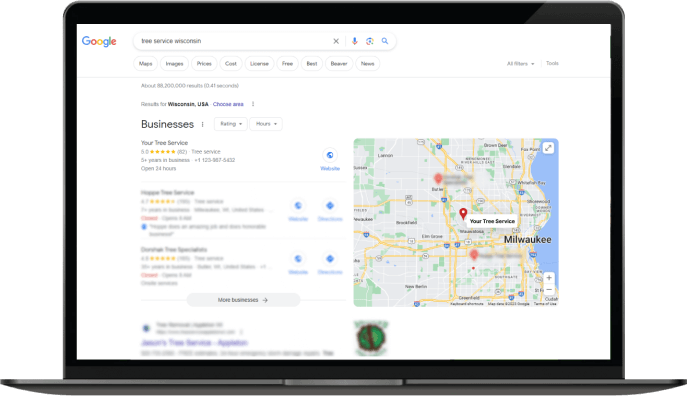Click Directions icon for Hoppe Tree Service
Viewport: 687px width, 399px height.
(x=330, y=205)
